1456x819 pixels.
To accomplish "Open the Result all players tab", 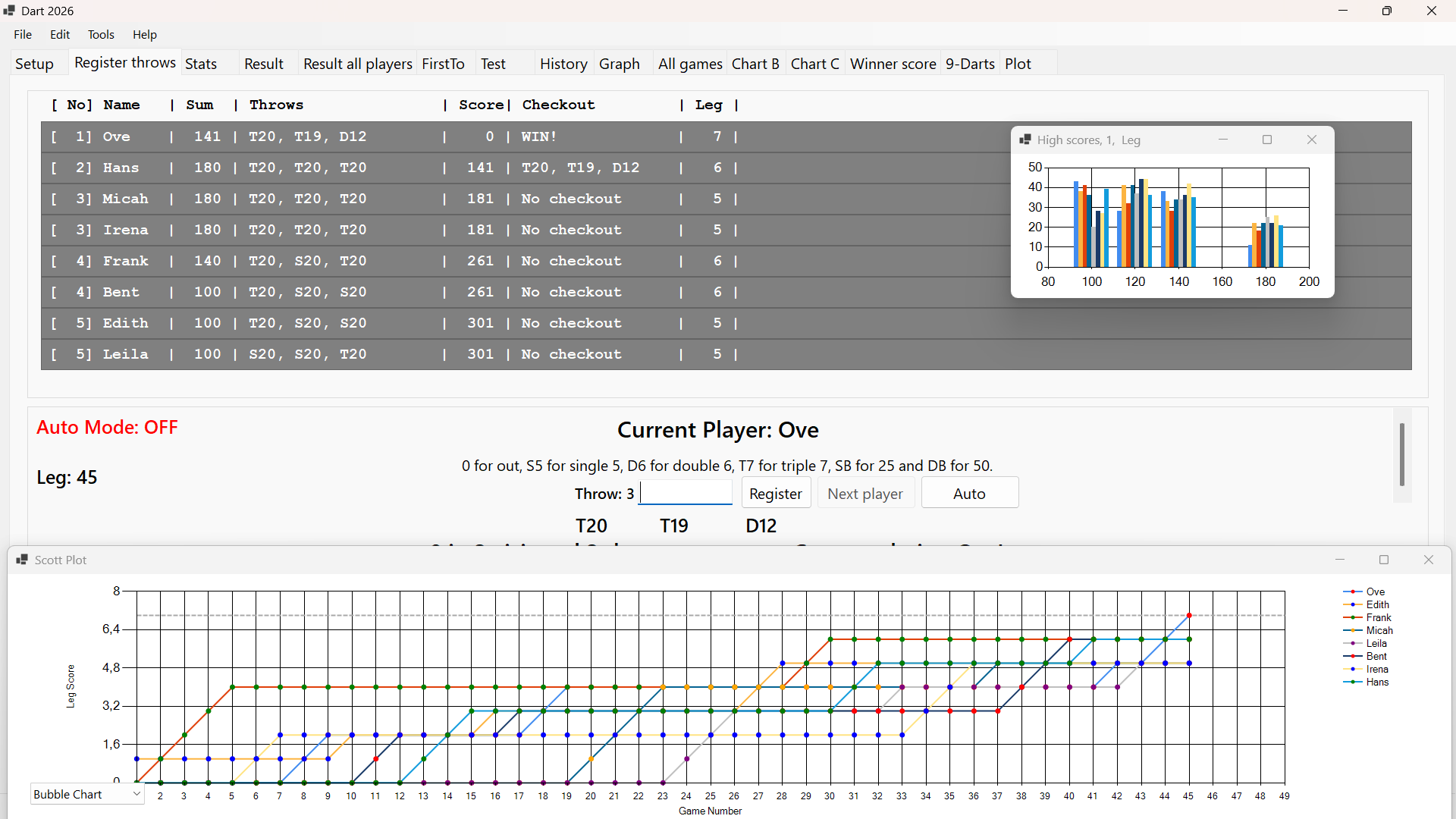I will click(357, 64).
